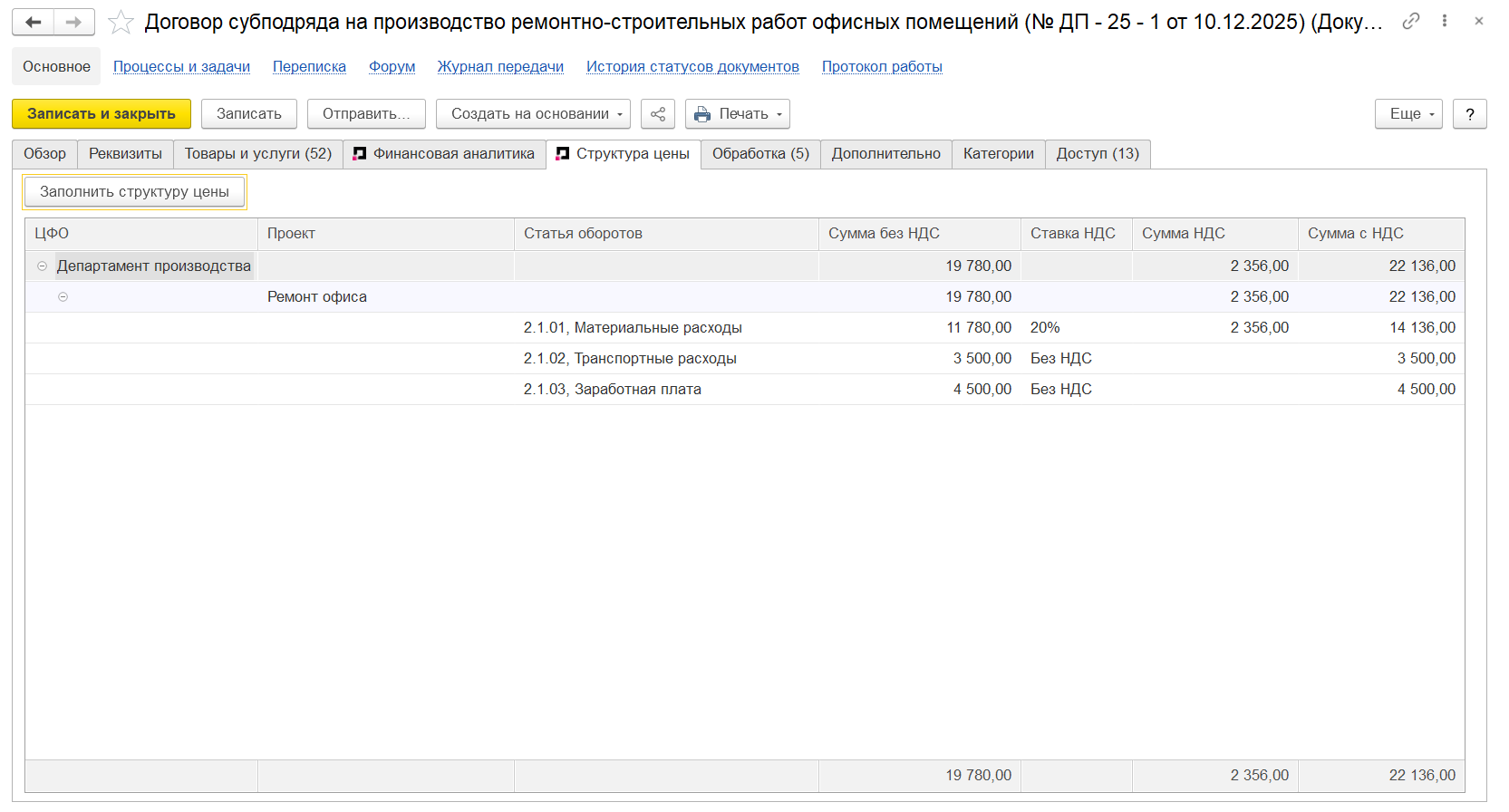
Task: Click the Заполнить структуру цены button
Action: tap(134, 192)
